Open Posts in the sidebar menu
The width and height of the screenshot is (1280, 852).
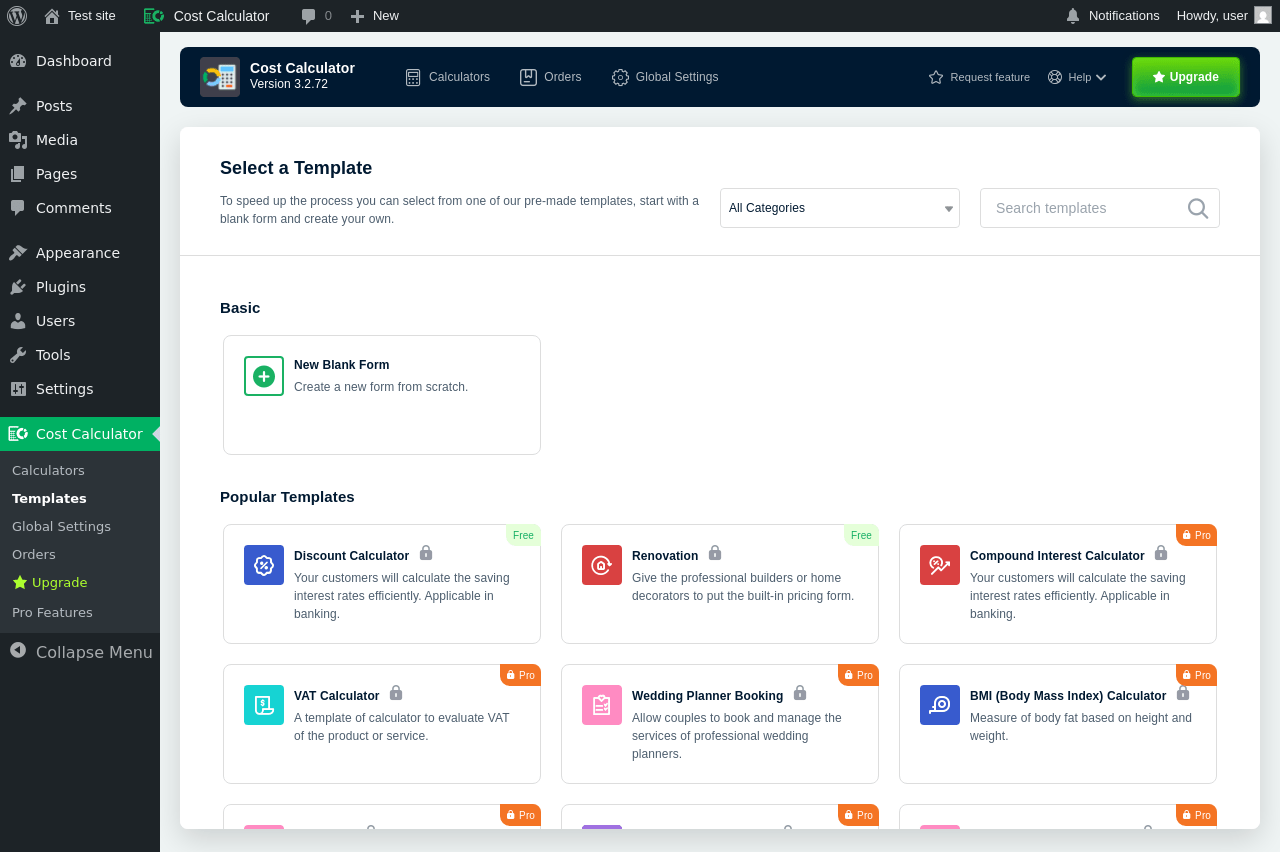80,106
